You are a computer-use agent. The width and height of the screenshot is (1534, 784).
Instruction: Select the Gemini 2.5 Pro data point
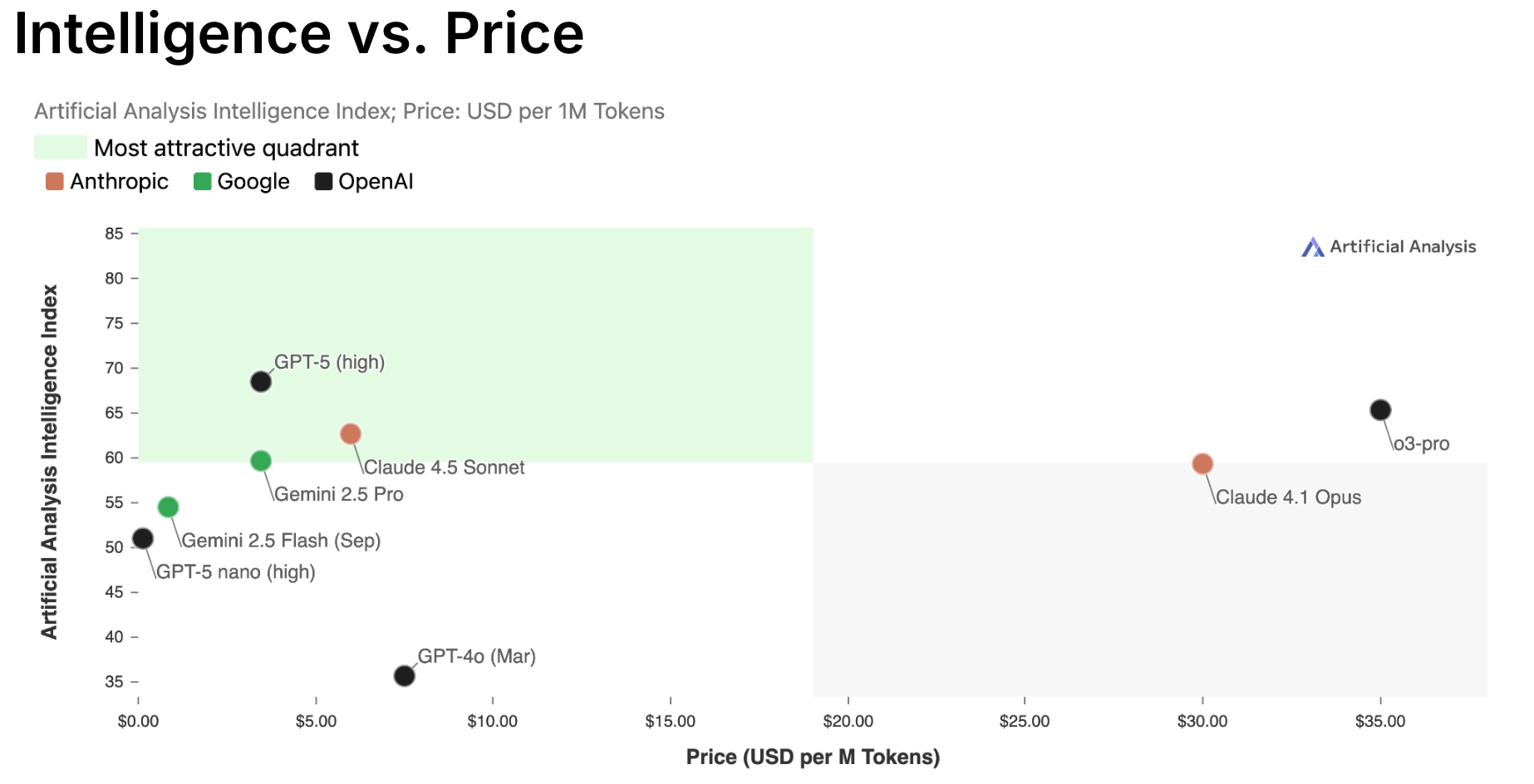pyautogui.click(x=261, y=461)
